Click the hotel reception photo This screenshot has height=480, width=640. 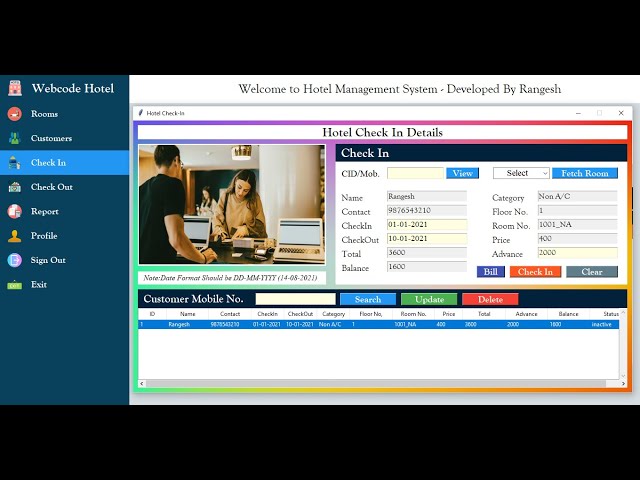(232, 205)
